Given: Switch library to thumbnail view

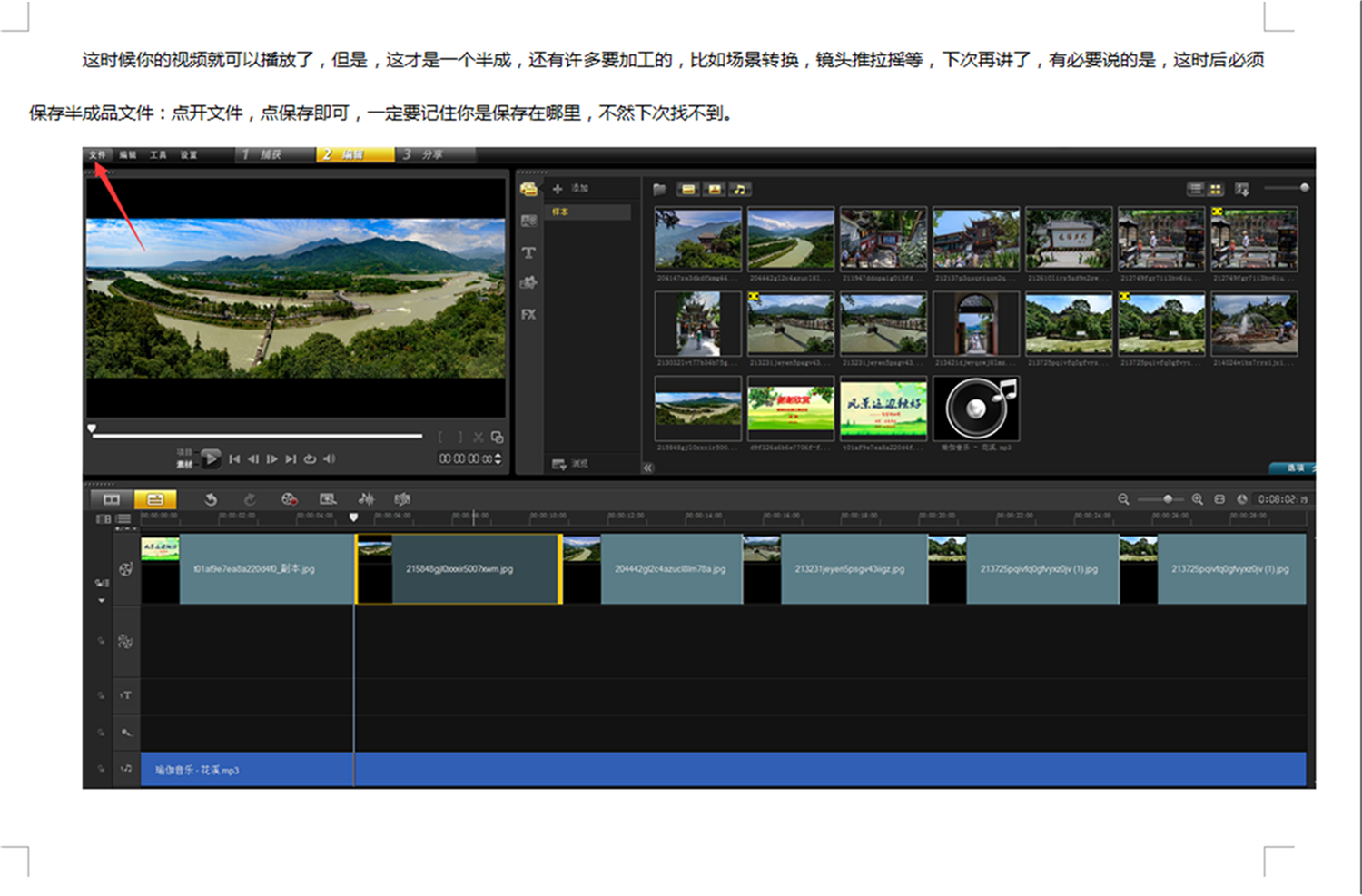Looking at the screenshot, I should coord(1216,189).
